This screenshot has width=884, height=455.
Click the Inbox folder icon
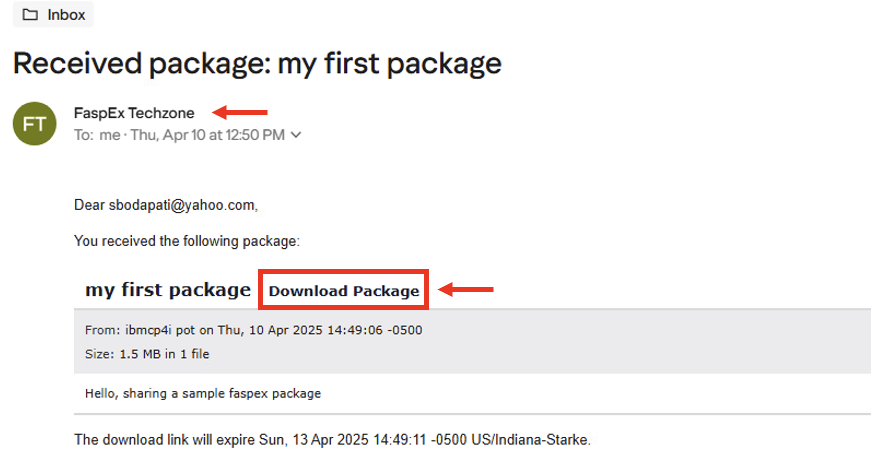30,15
